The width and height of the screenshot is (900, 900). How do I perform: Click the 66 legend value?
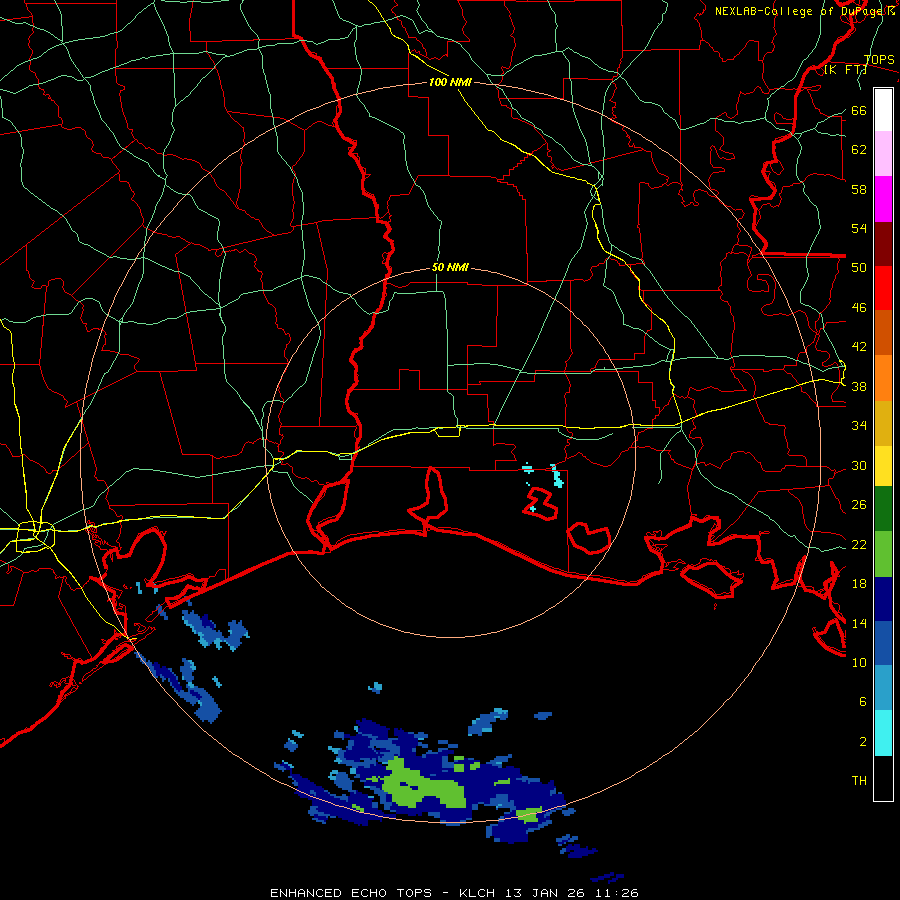tap(859, 110)
